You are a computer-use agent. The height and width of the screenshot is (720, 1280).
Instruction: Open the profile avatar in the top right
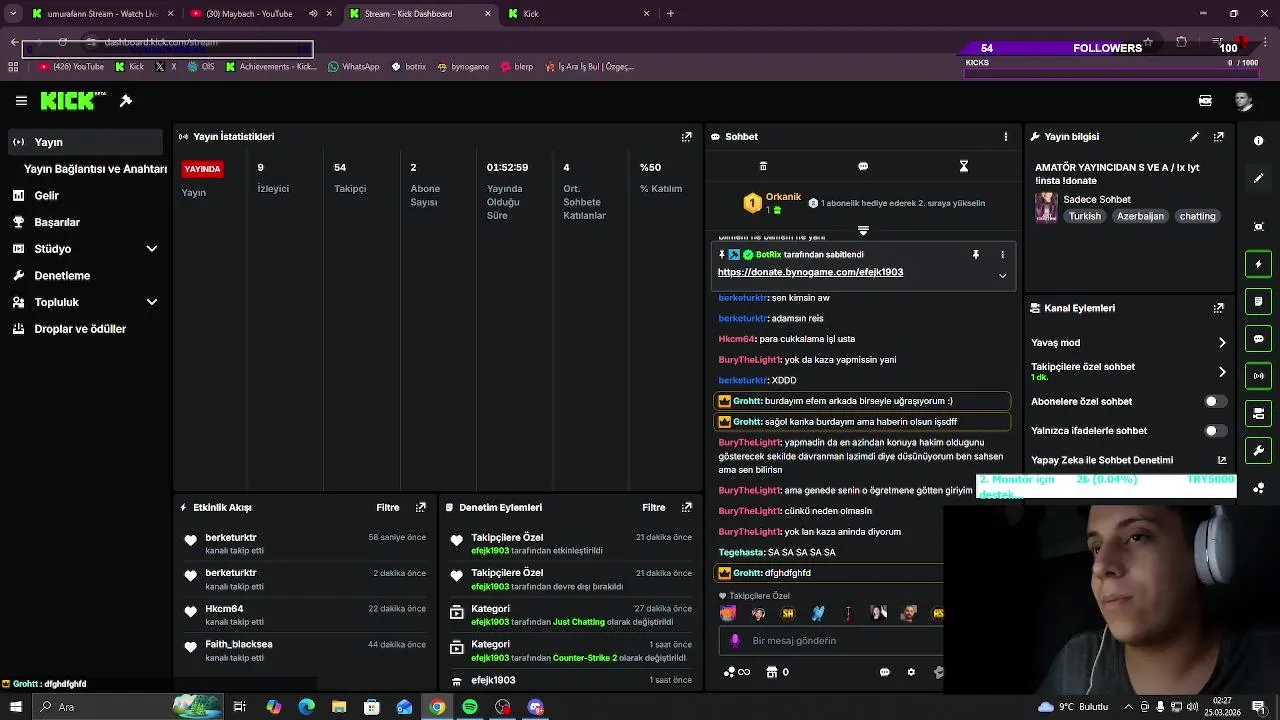coord(1243,101)
